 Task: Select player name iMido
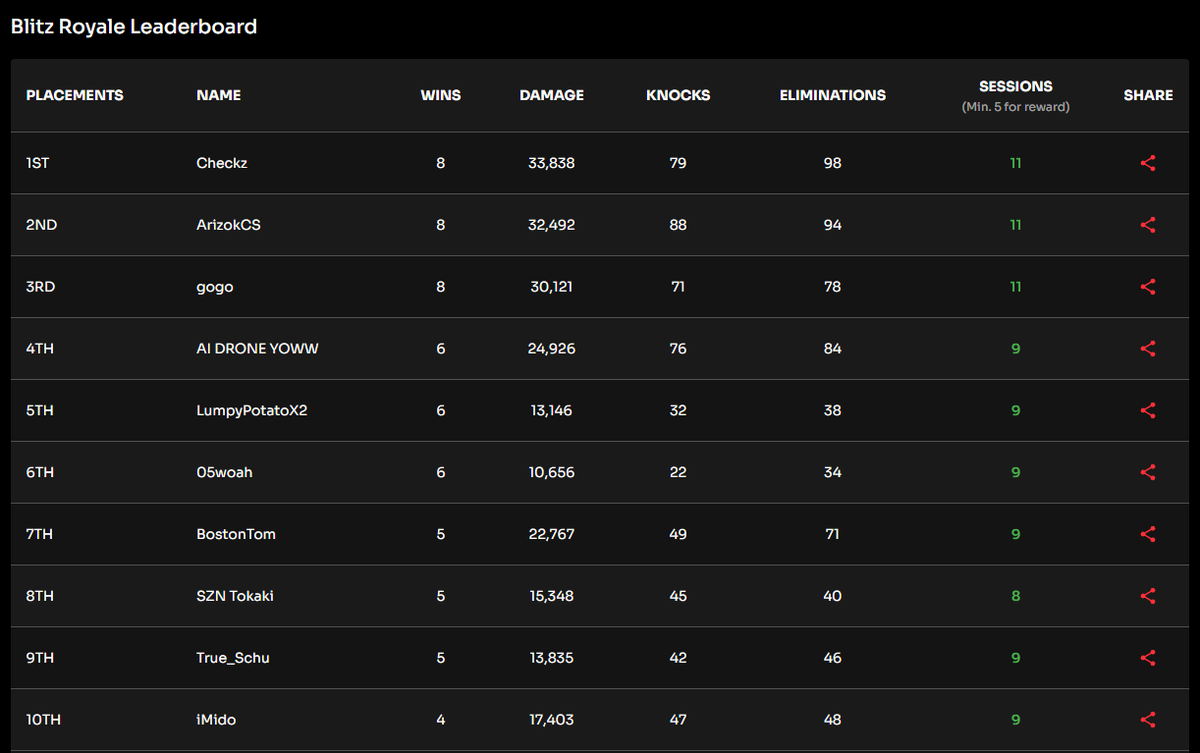(x=216, y=720)
